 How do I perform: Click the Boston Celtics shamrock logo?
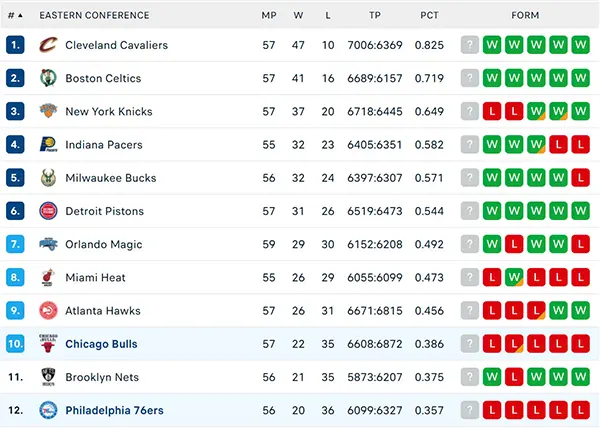coord(48,78)
